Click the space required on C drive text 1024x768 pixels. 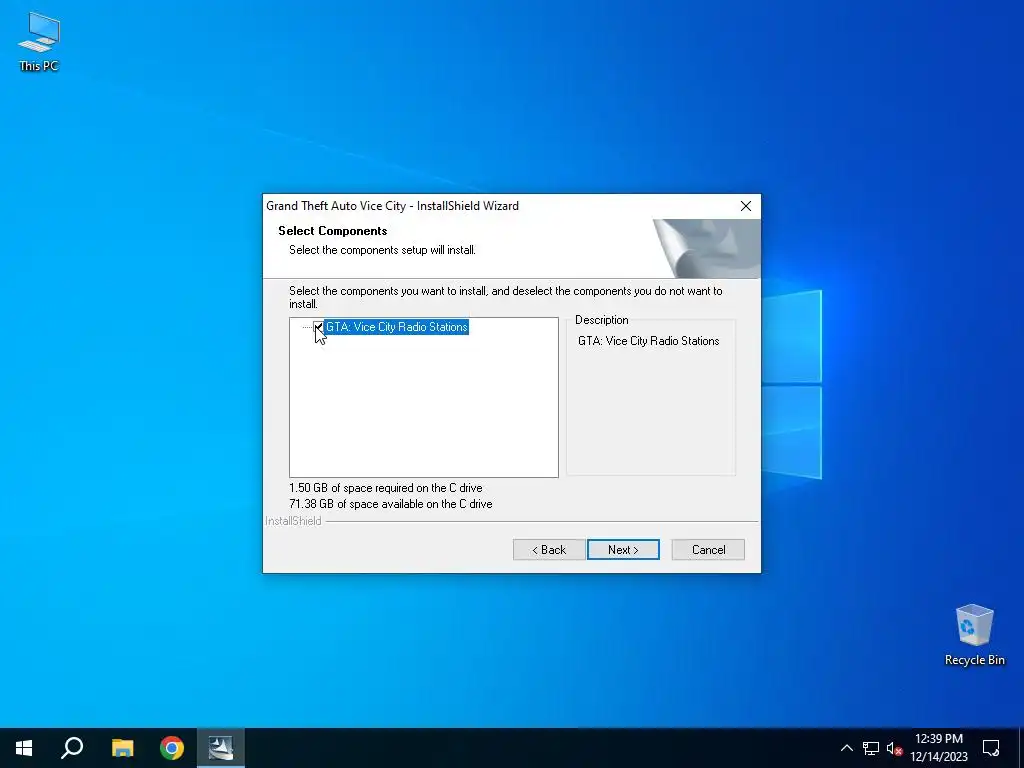tap(386, 488)
